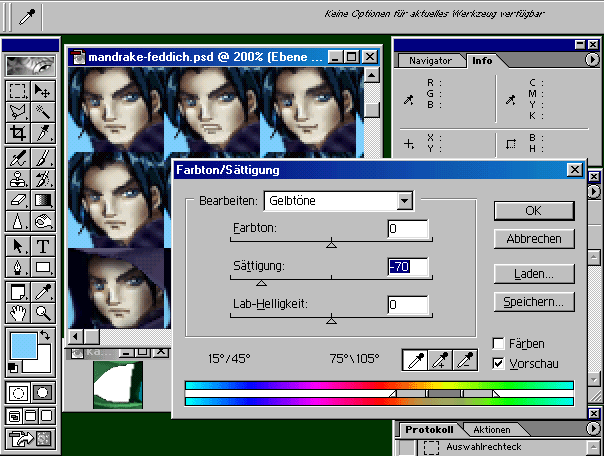Select the Eyedropper tool in toolbox
Image resolution: width=604 pixels, height=456 pixels.
pyautogui.click(x=42, y=292)
